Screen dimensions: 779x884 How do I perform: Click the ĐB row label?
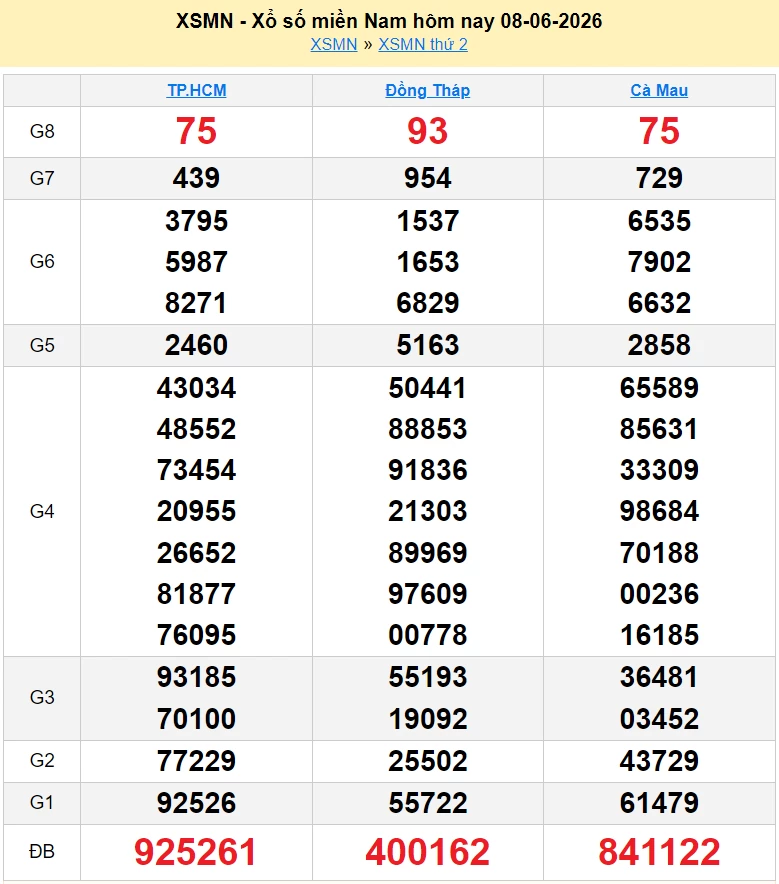pos(42,851)
